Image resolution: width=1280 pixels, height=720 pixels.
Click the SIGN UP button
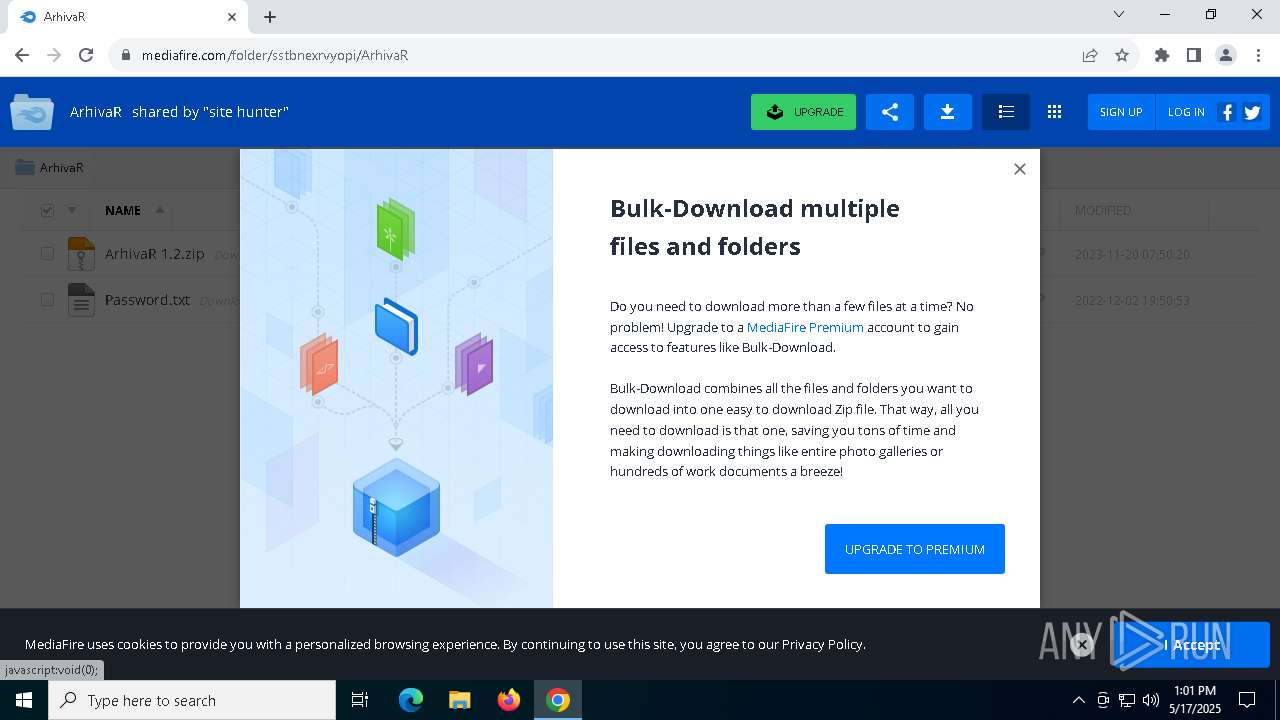point(1121,112)
